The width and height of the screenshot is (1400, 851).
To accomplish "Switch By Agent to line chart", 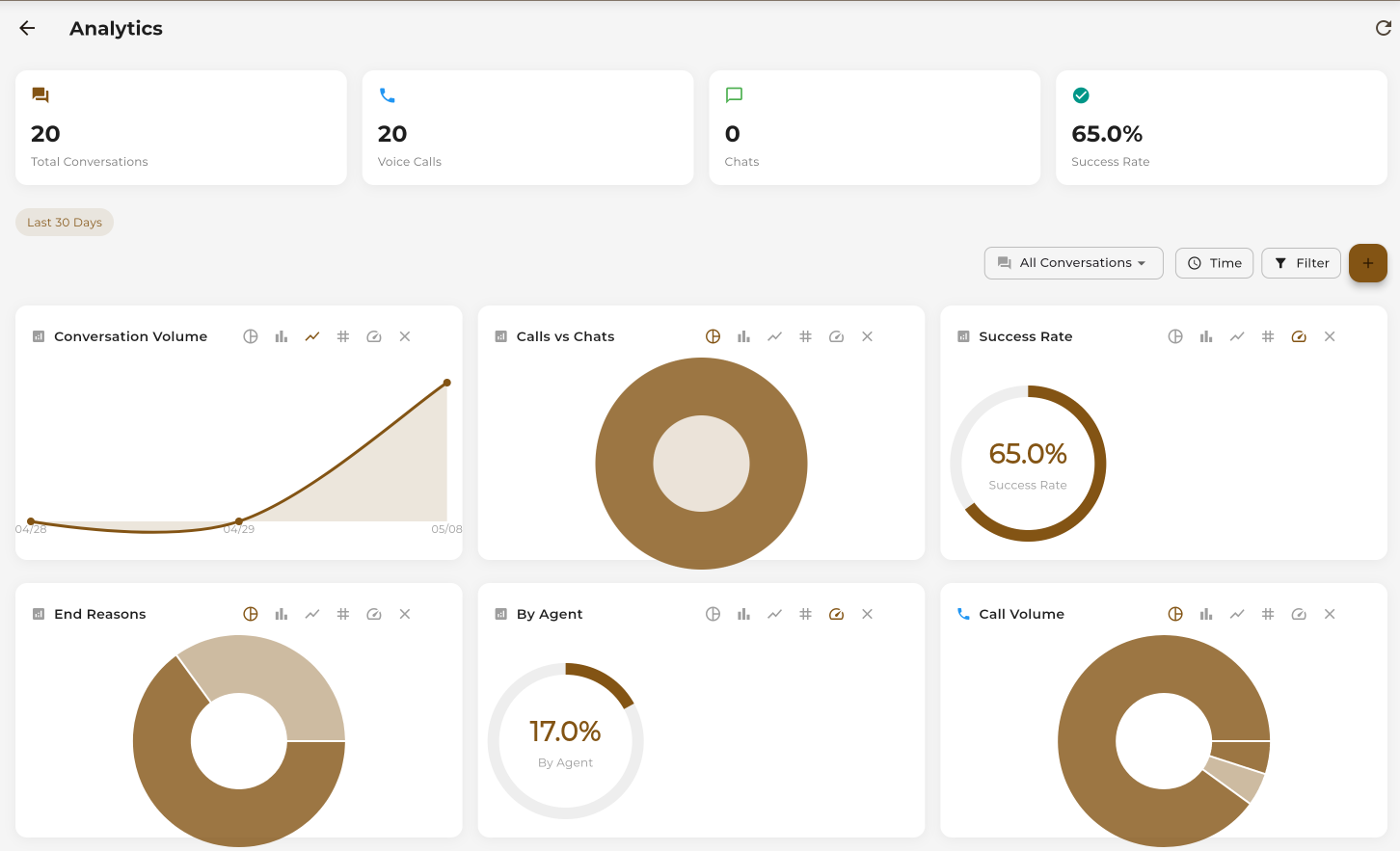I will coord(775,614).
